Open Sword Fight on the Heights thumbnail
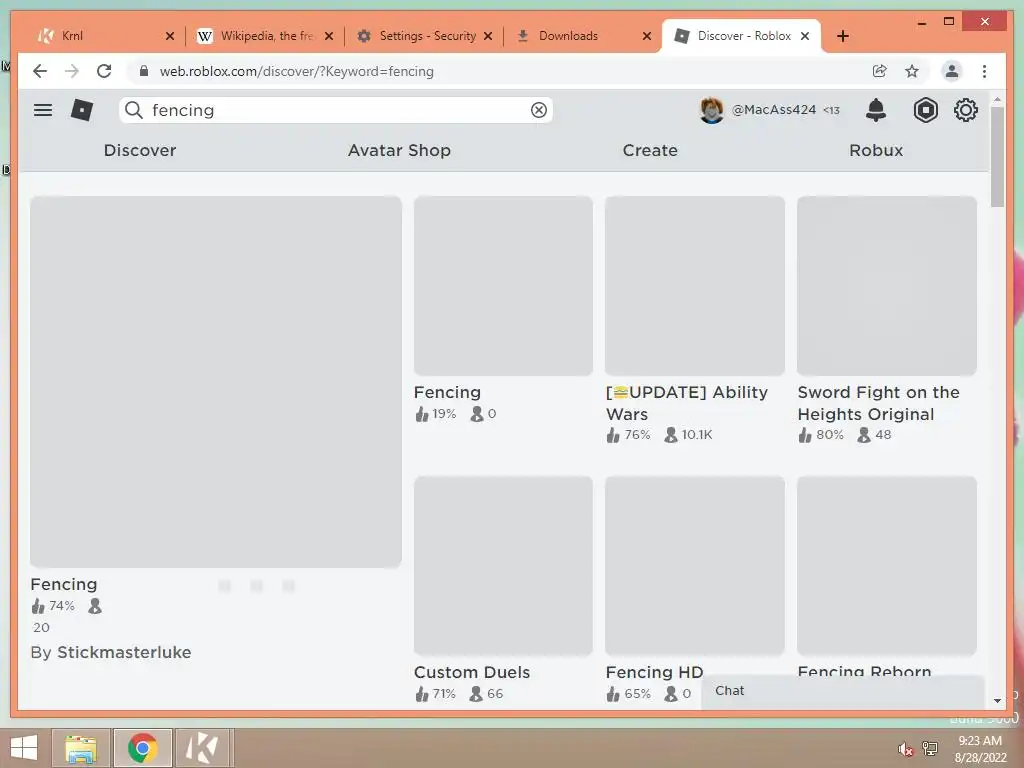This screenshot has width=1024, height=768. (887, 286)
